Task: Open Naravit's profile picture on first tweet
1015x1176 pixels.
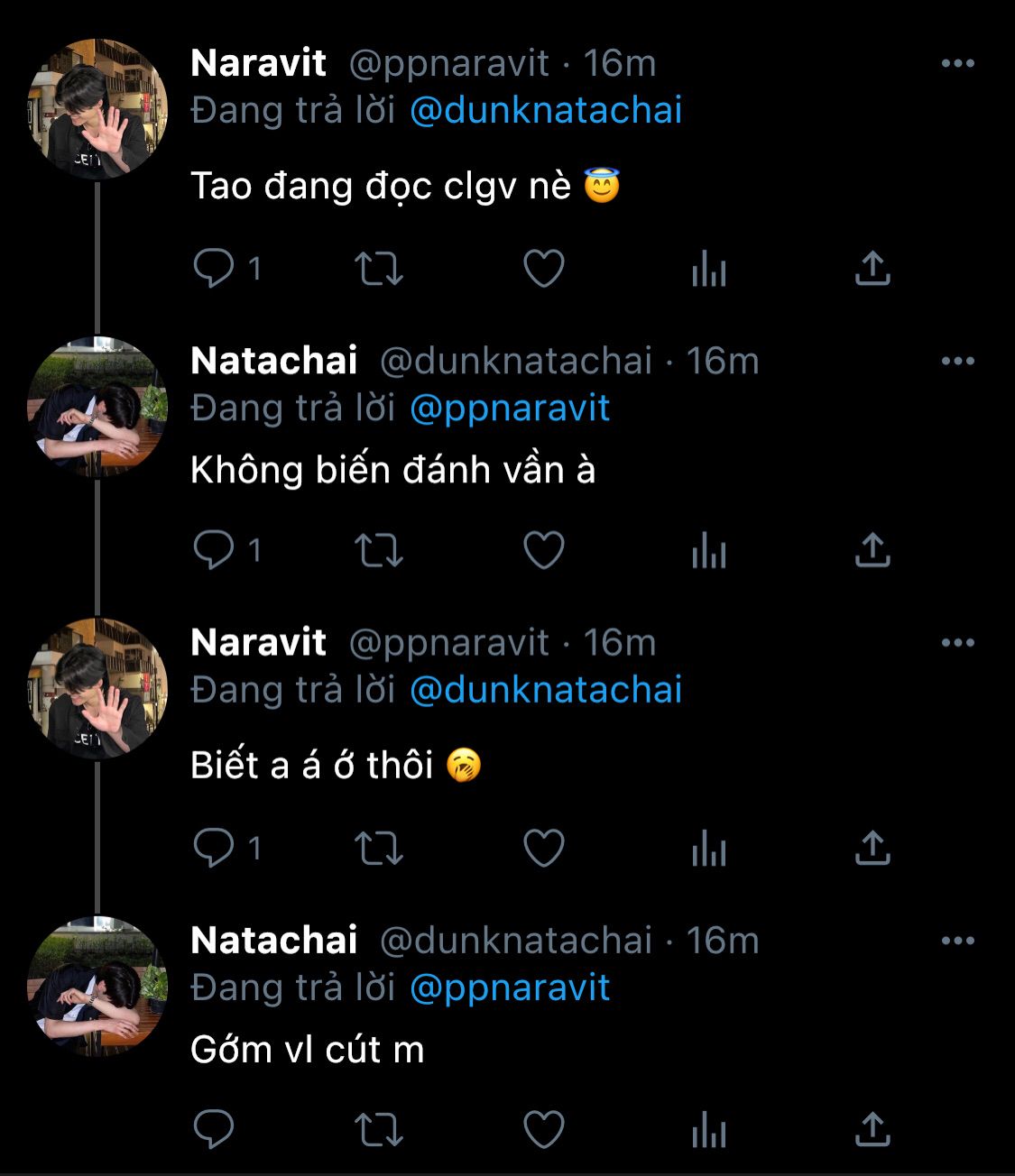Action: pos(97,108)
